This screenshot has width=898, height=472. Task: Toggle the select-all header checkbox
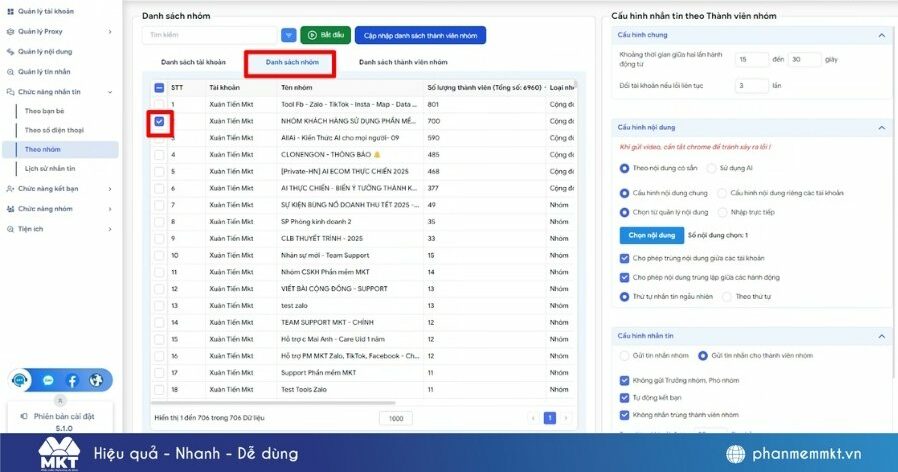tap(159, 88)
